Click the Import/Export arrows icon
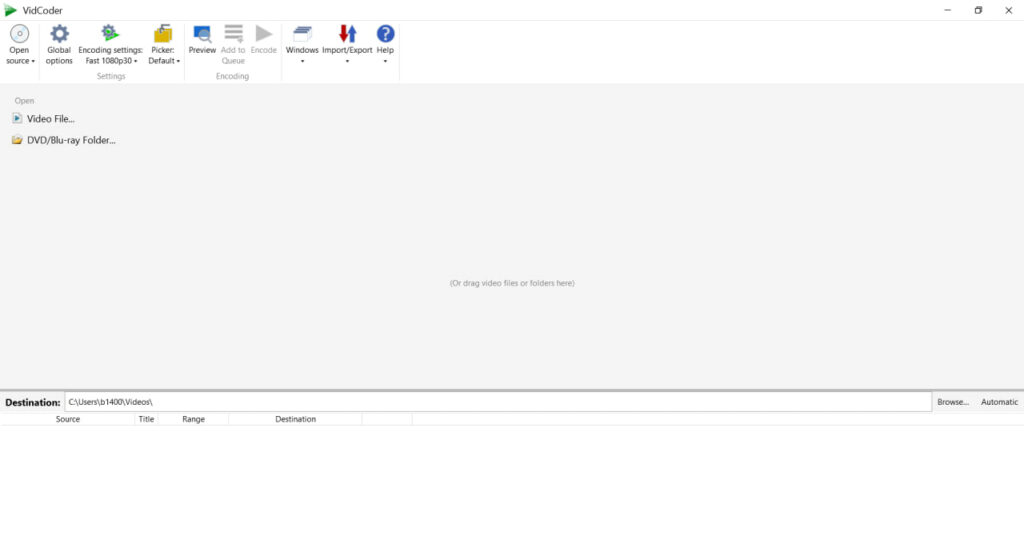 (347, 33)
